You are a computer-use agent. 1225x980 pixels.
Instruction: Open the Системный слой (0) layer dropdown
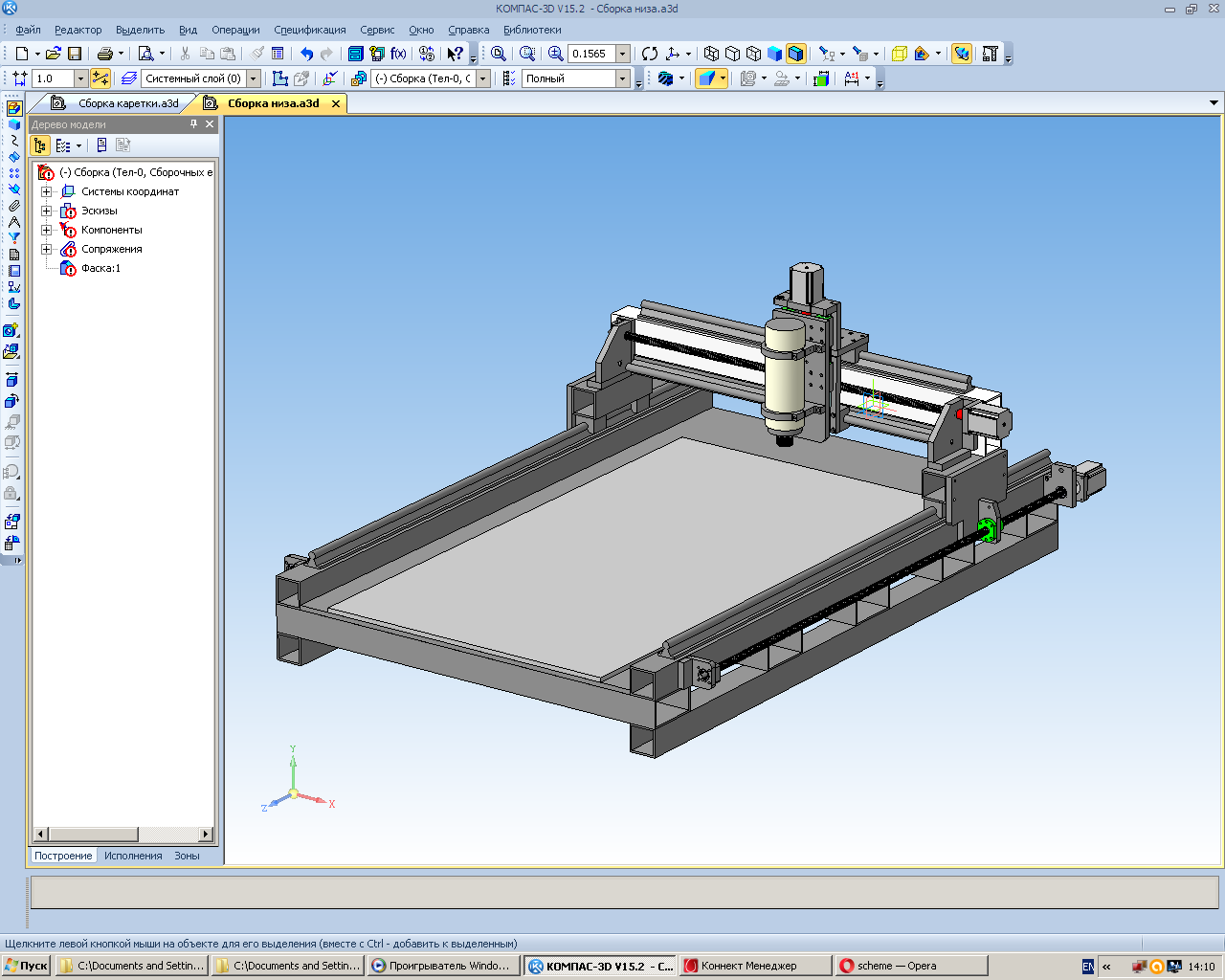pos(254,78)
